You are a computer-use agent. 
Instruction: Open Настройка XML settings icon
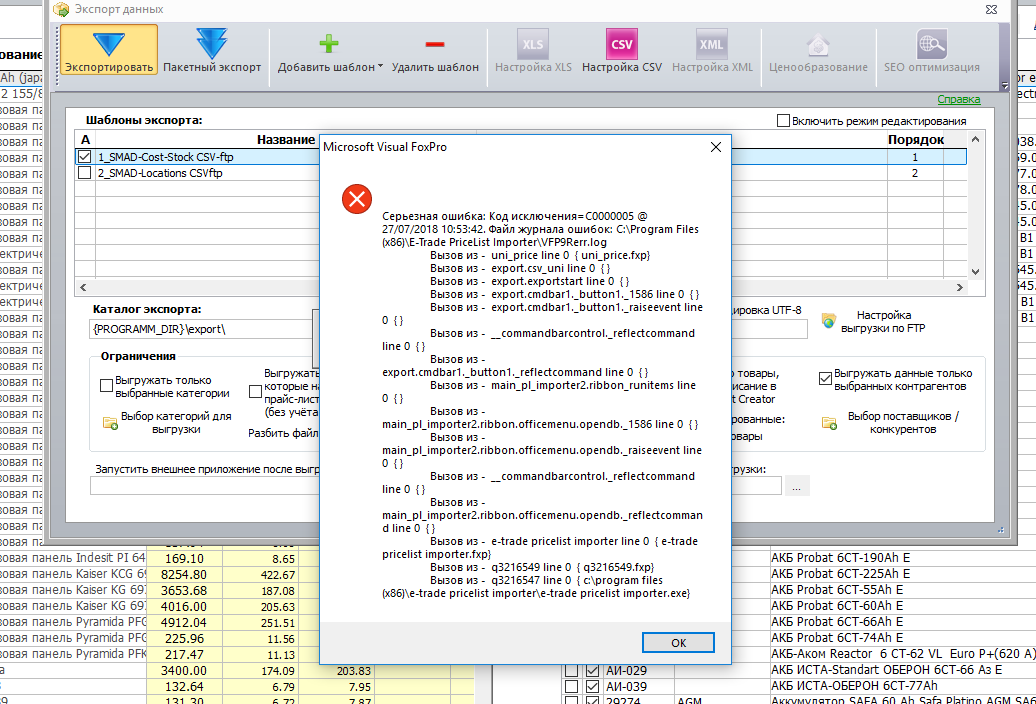[x=712, y=44]
